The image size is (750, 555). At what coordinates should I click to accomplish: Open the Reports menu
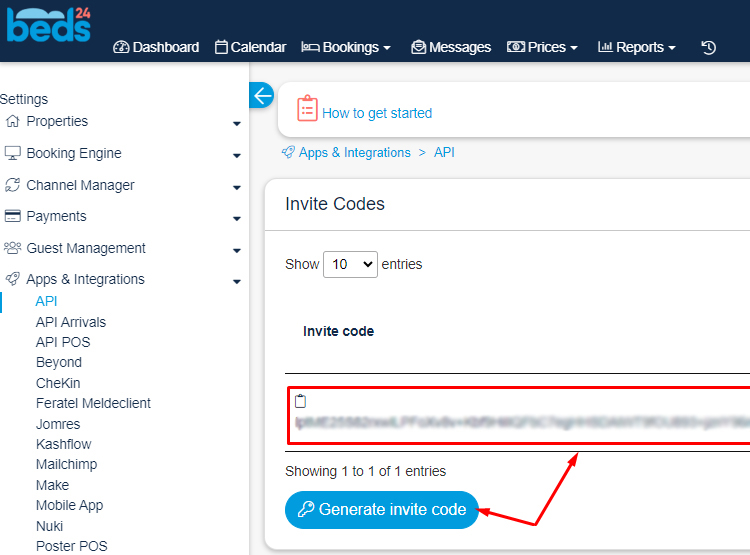(x=636, y=47)
